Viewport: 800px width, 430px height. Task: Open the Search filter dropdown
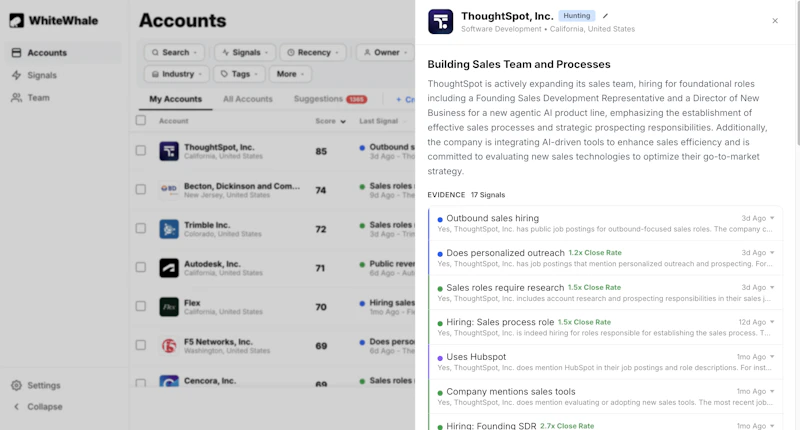pyautogui.click(x=174, y=52)
